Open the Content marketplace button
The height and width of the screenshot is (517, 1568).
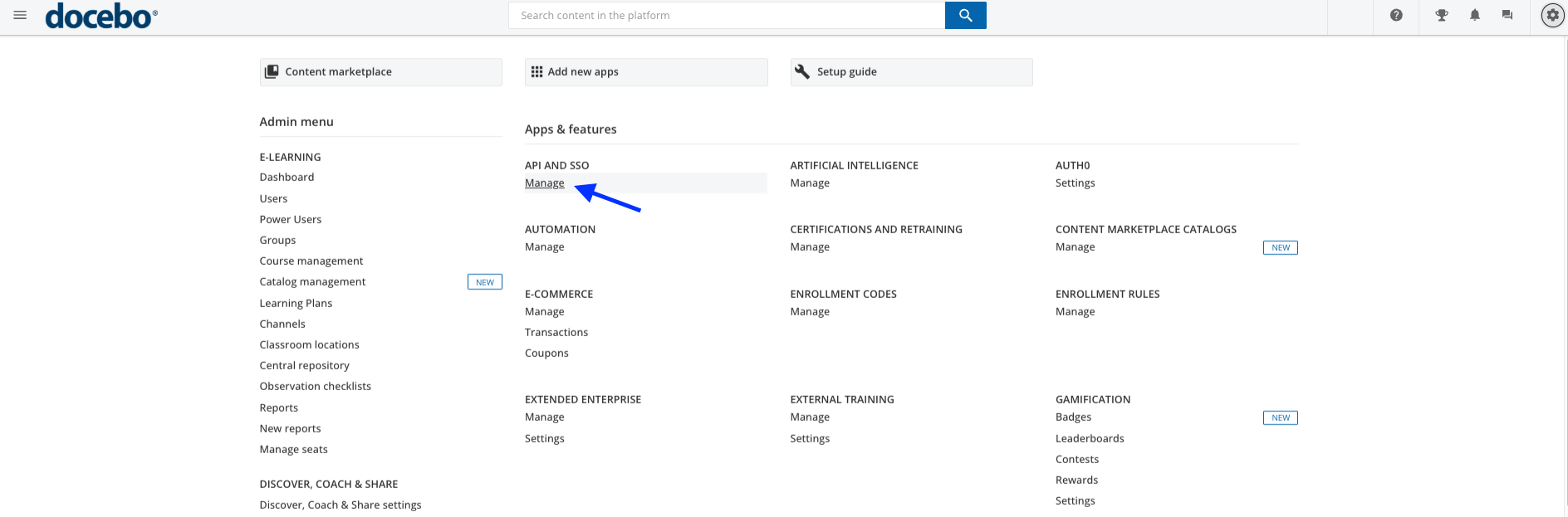point(380,71)
